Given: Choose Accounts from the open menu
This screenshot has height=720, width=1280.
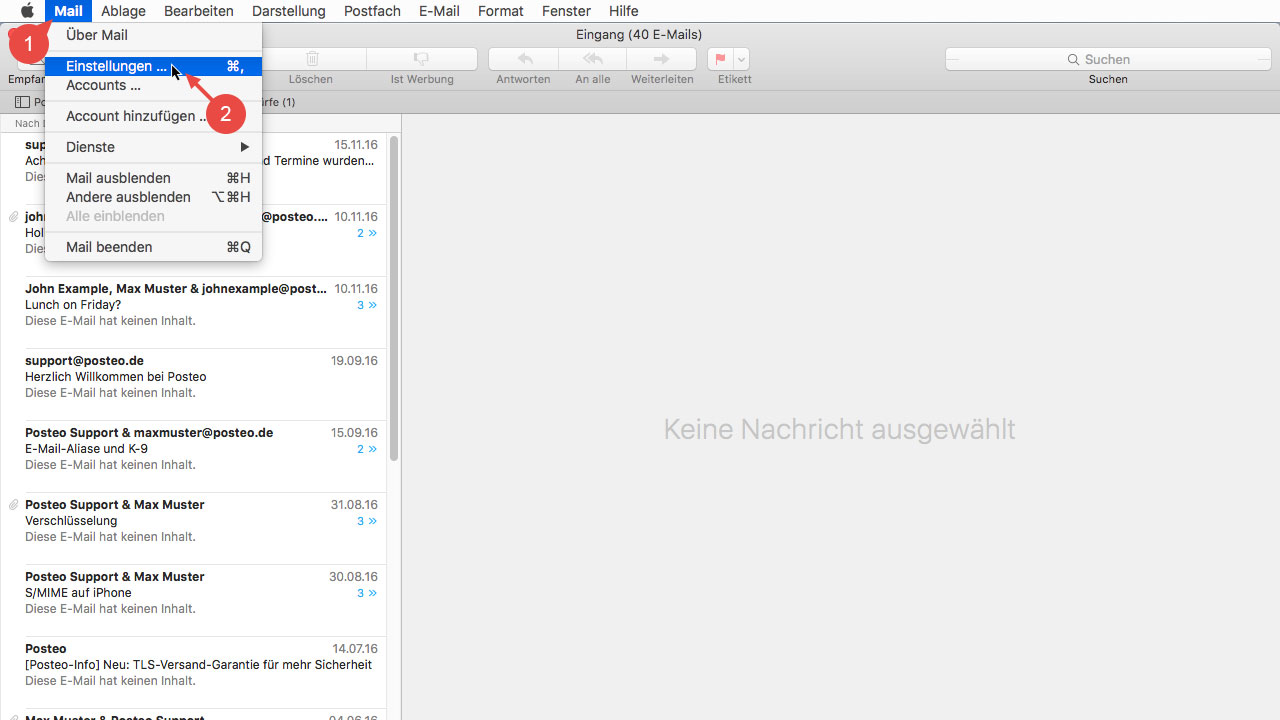Looking at the screenshot, I should pos(103,85).
